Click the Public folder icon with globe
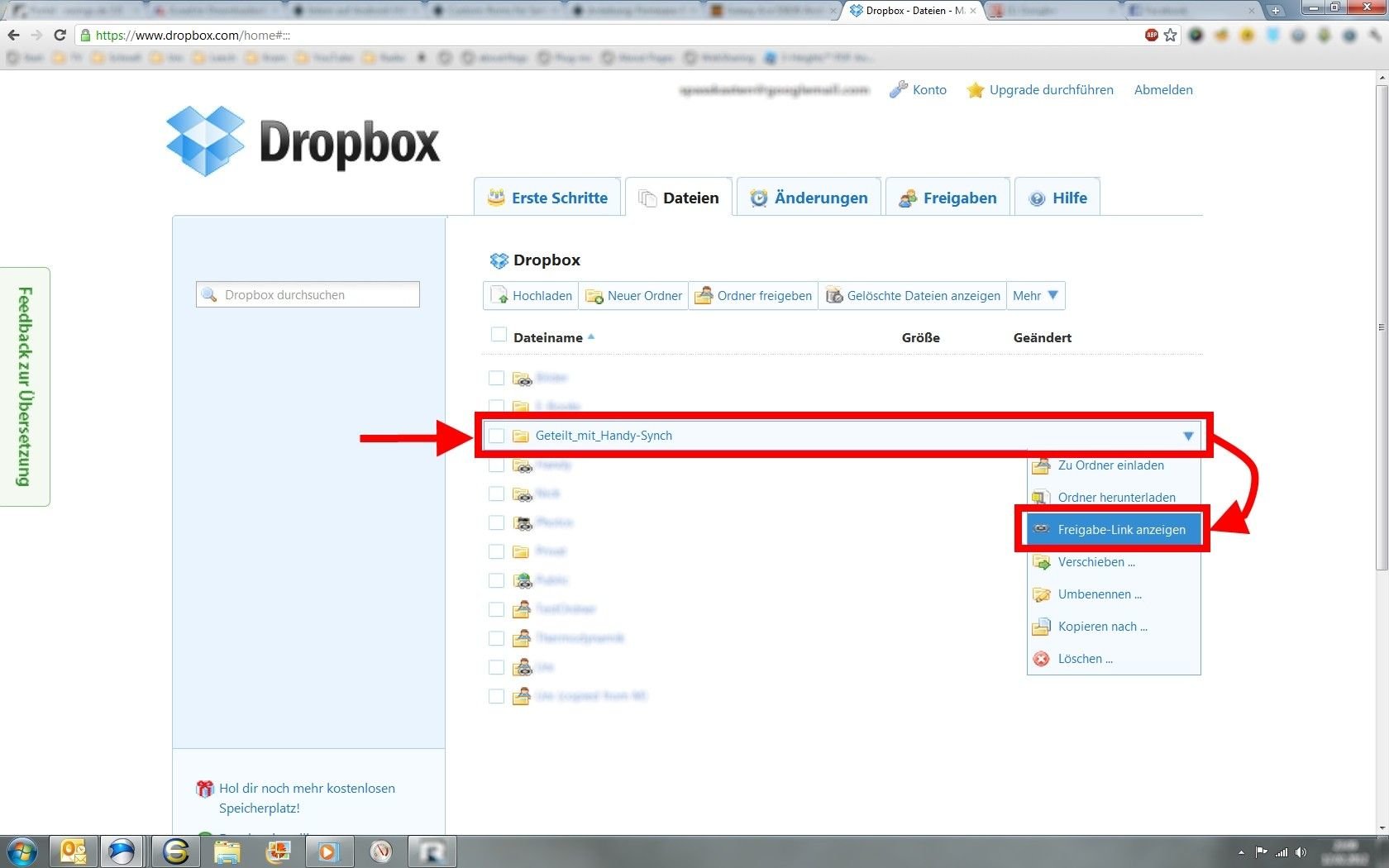 coord(522,580)
